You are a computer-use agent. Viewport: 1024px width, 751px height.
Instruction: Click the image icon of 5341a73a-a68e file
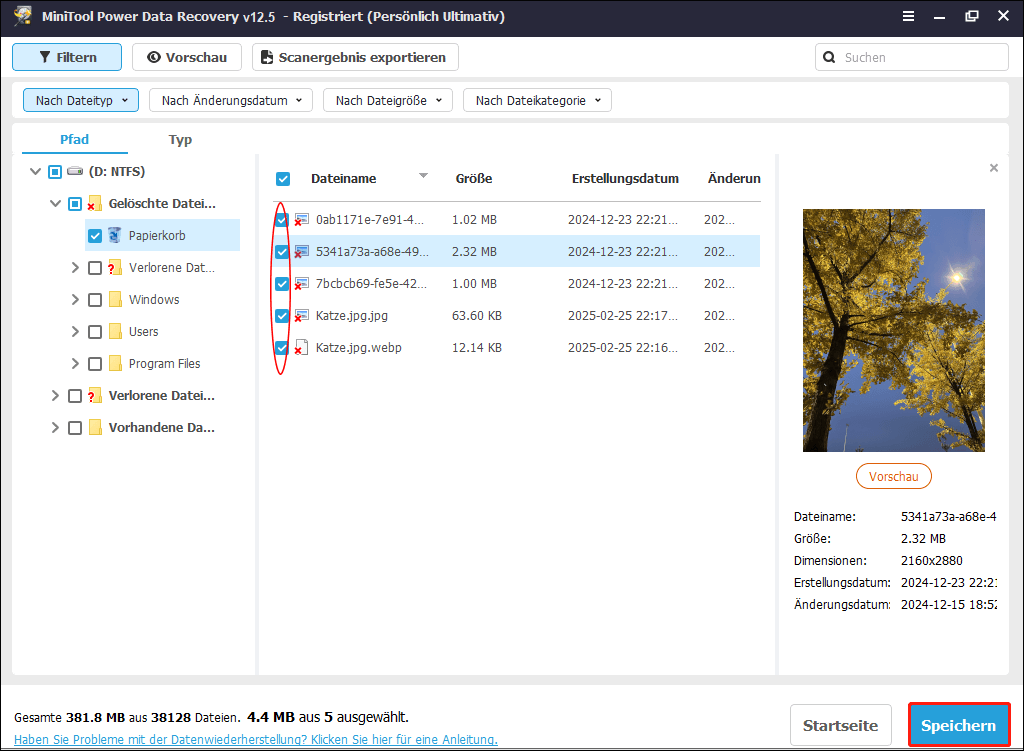click(301, 252)
